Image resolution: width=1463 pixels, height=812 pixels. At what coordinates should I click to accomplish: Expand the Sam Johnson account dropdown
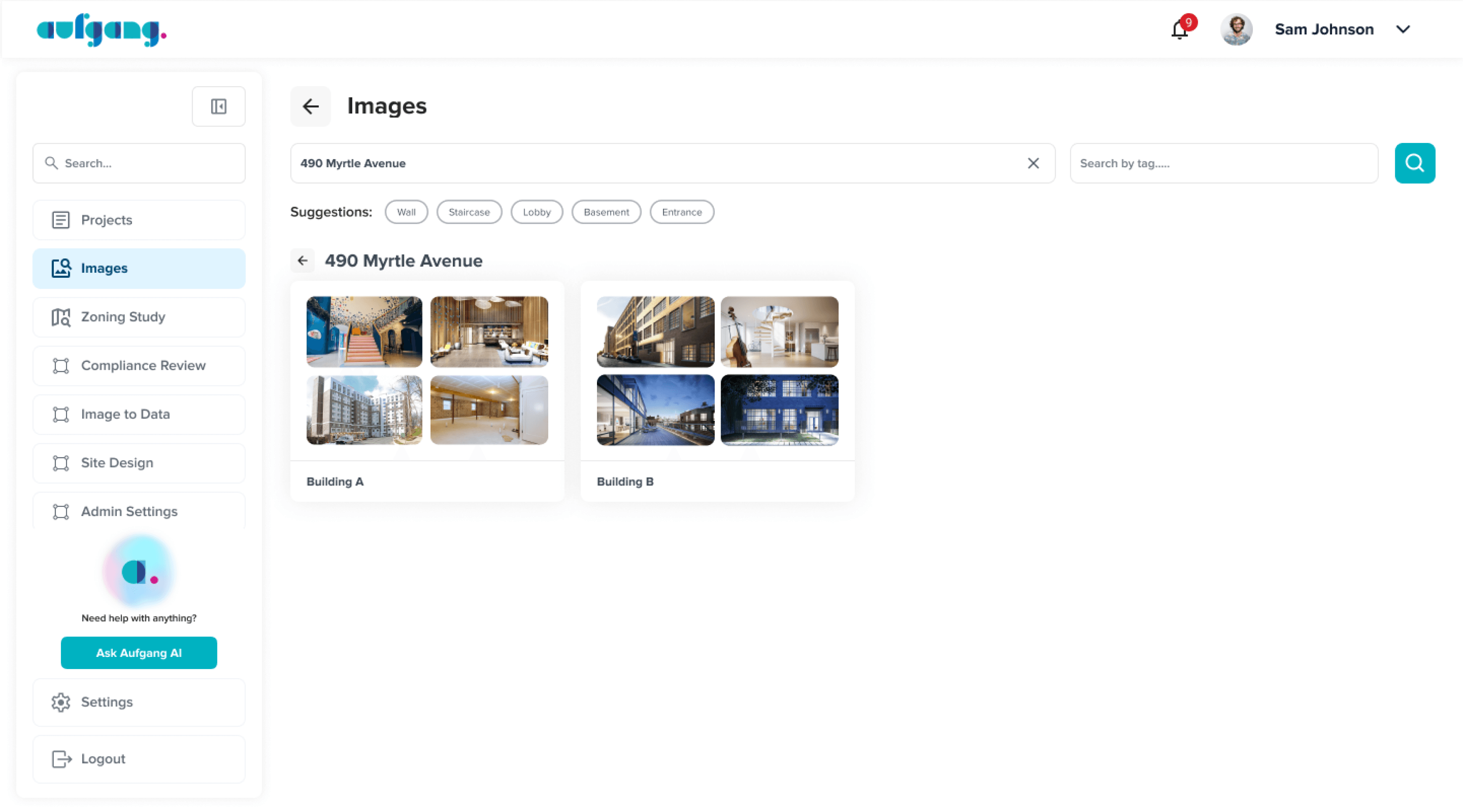pos(1403,29)
